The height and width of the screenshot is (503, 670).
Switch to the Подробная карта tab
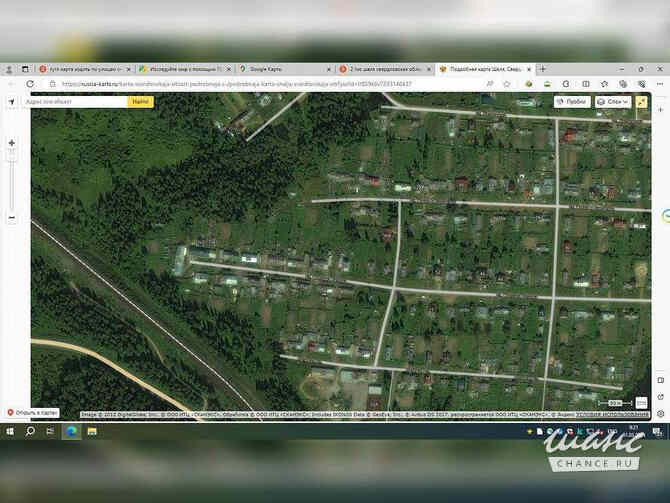click(x=485, y=69)
